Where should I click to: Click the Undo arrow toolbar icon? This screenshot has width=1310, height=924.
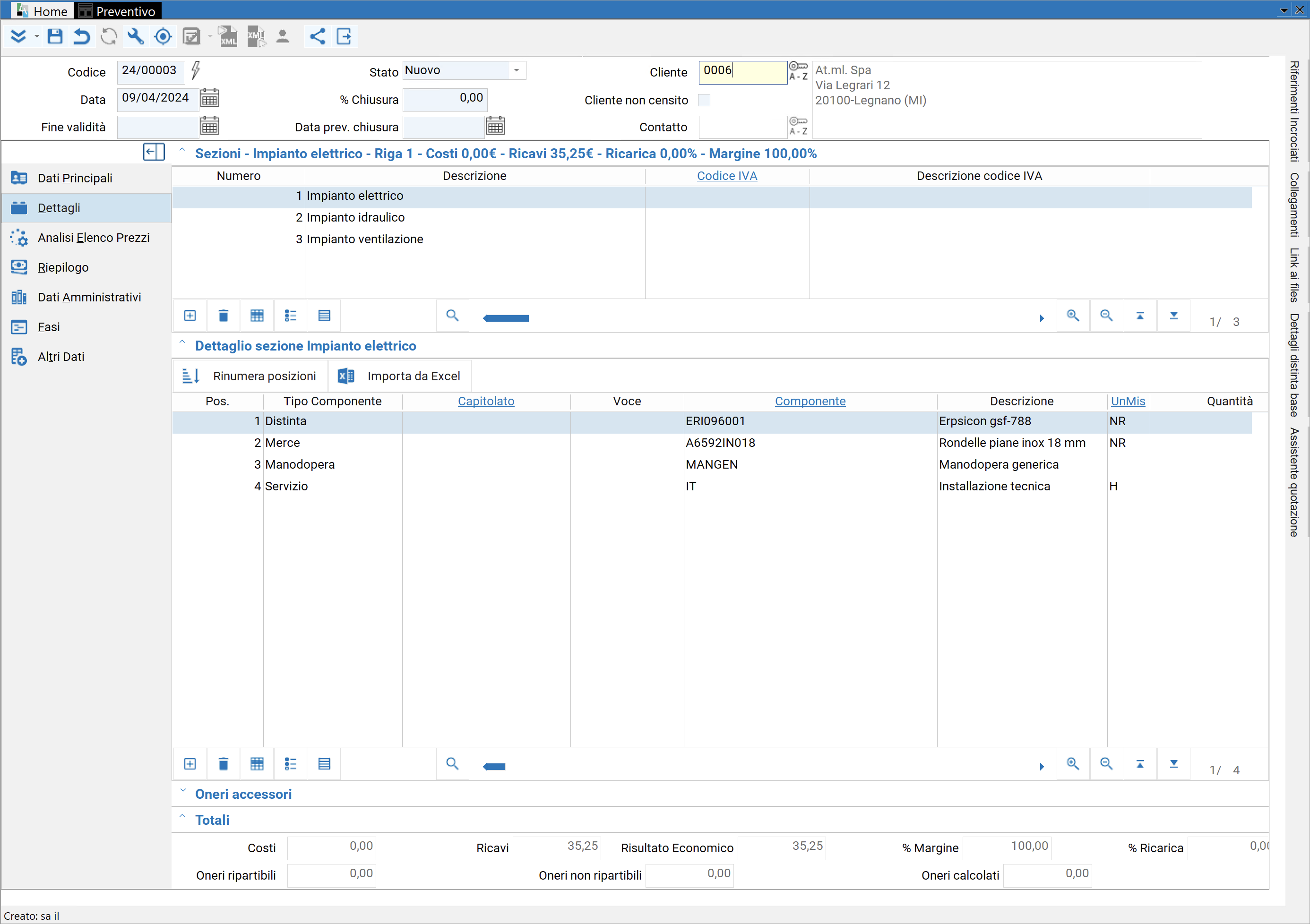pos(82,37)
